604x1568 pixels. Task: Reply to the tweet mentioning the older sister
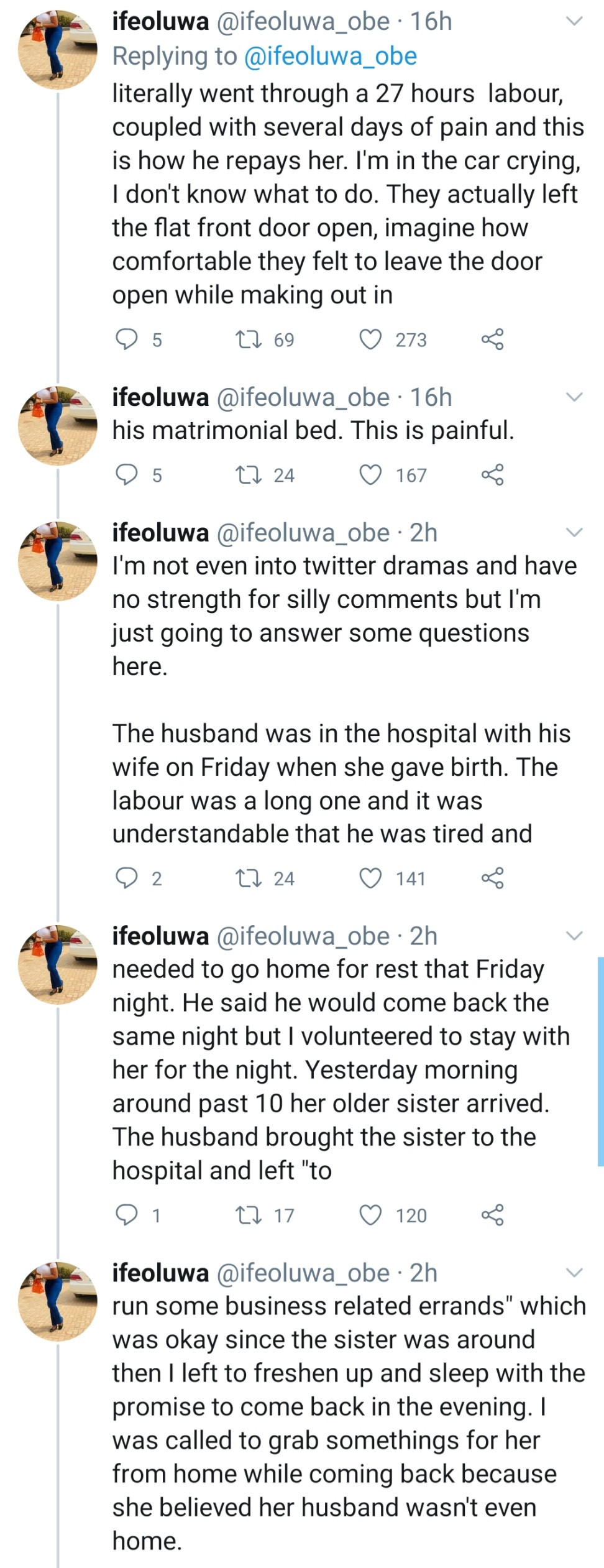click(x=127, y=1216)
